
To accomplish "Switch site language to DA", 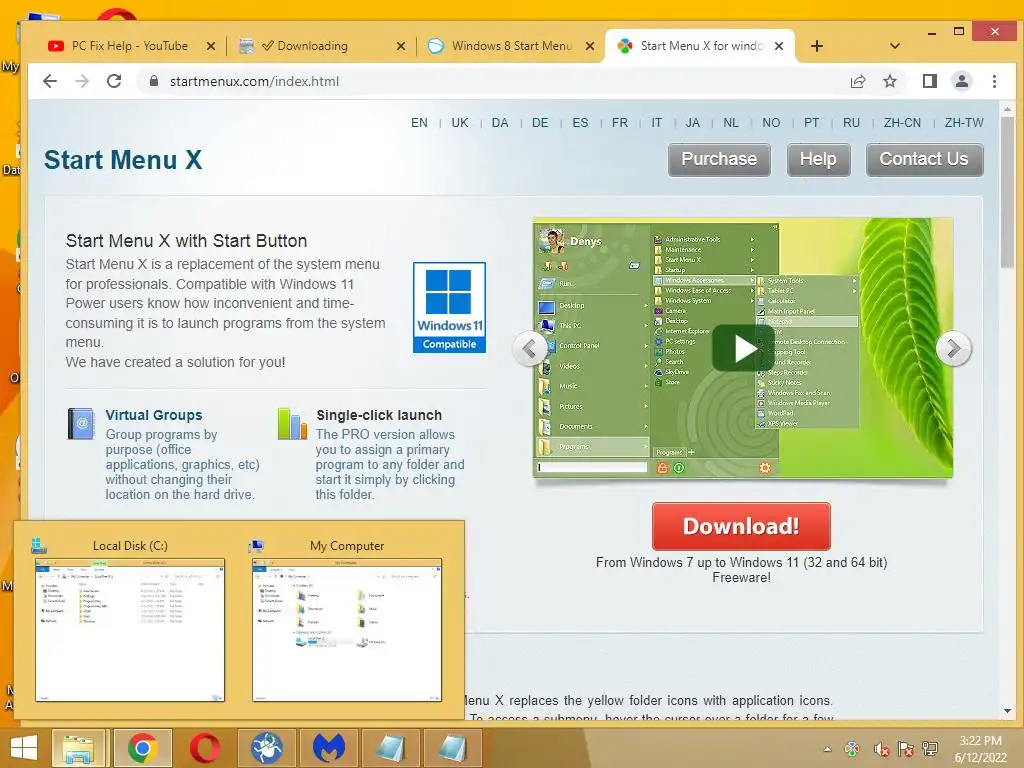I will [x=500, y=123].
